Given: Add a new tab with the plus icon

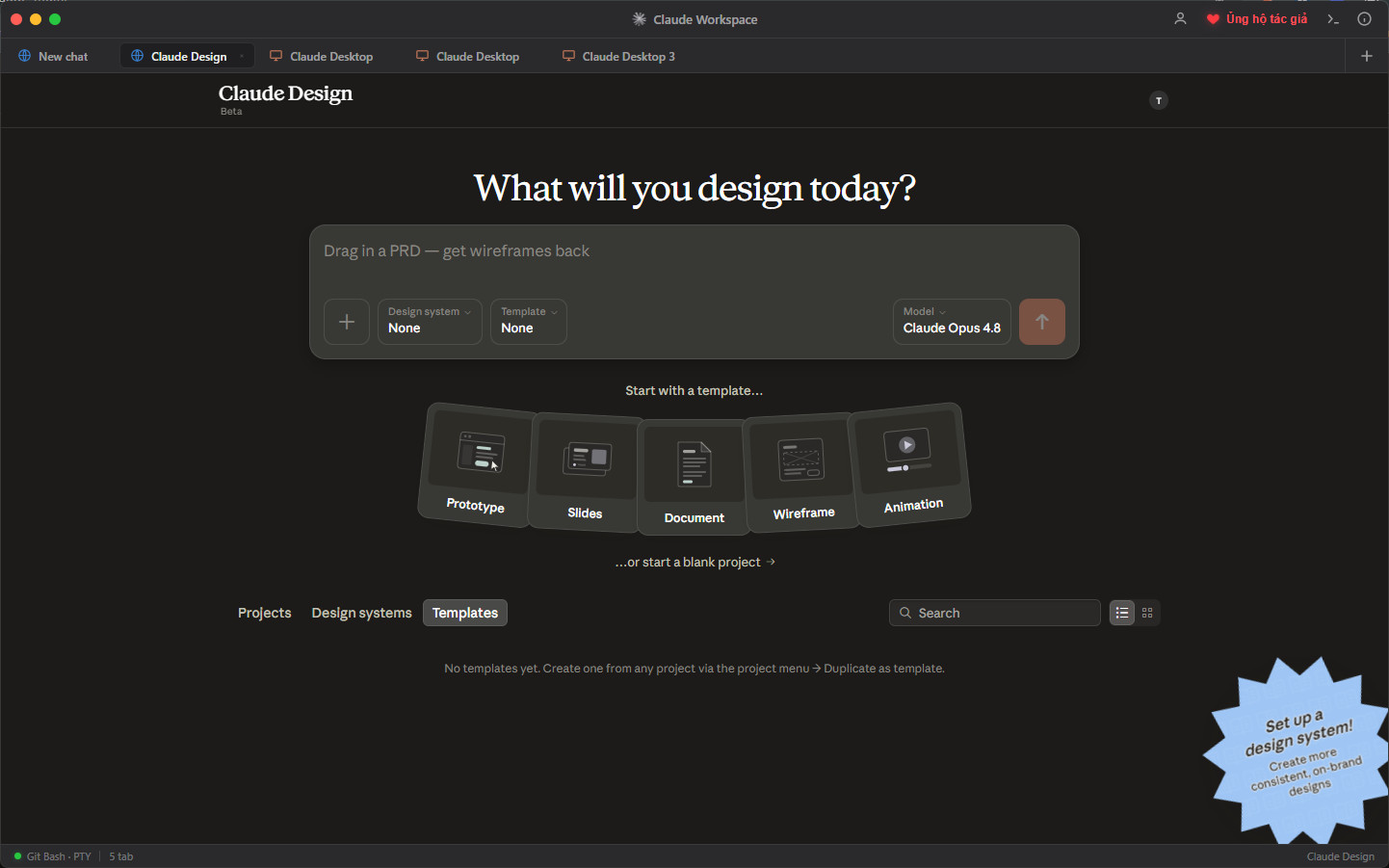Looking at the screenshot, I should tap(1367, 56).
